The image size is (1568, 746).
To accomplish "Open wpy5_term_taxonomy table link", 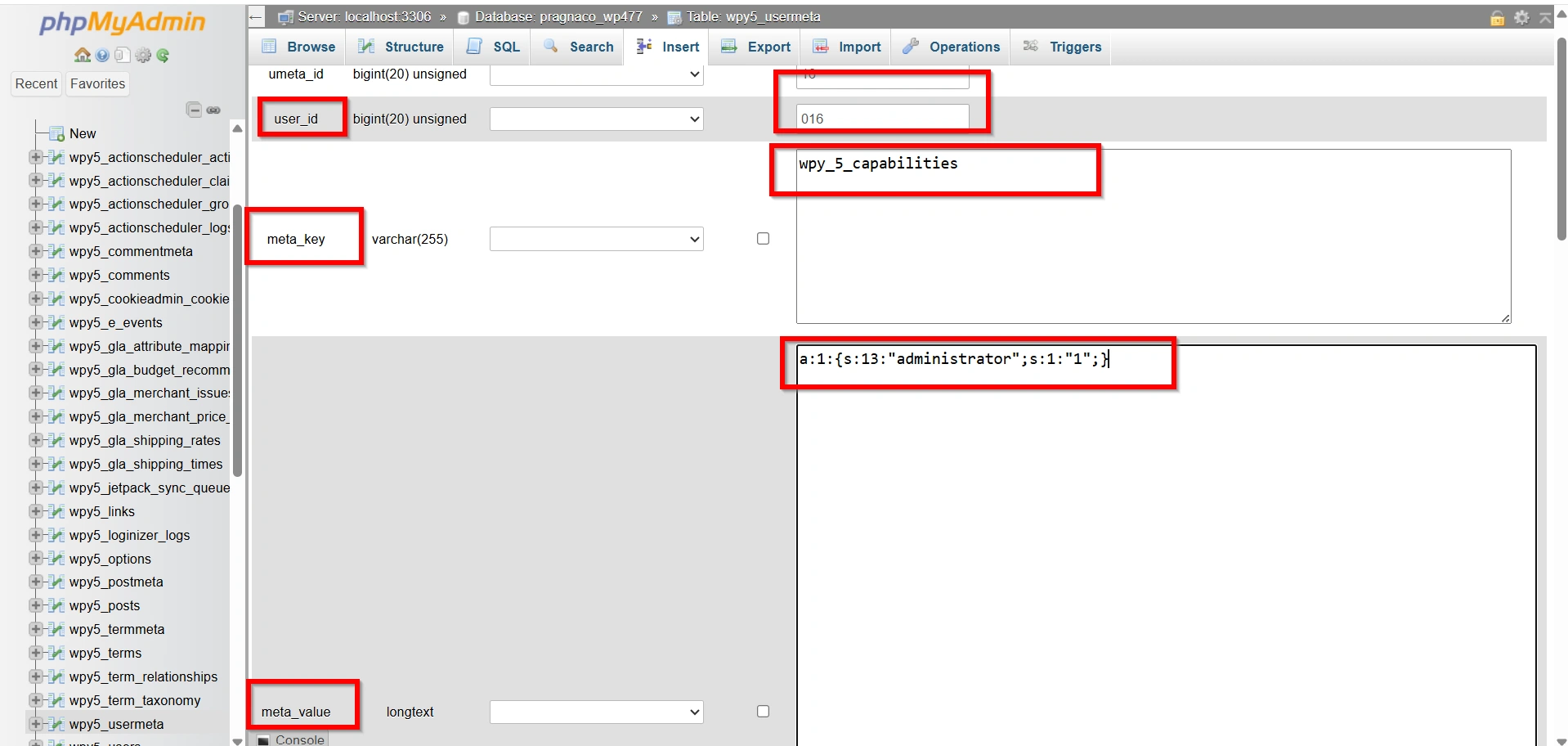I will pyautogui.click(x=135, y=700).
